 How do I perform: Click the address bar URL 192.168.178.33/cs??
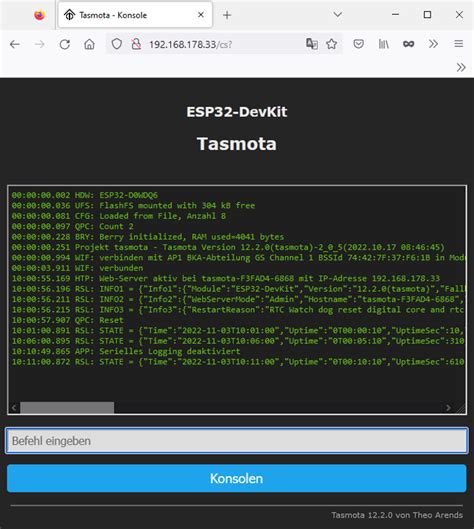[x=190, y=45]
